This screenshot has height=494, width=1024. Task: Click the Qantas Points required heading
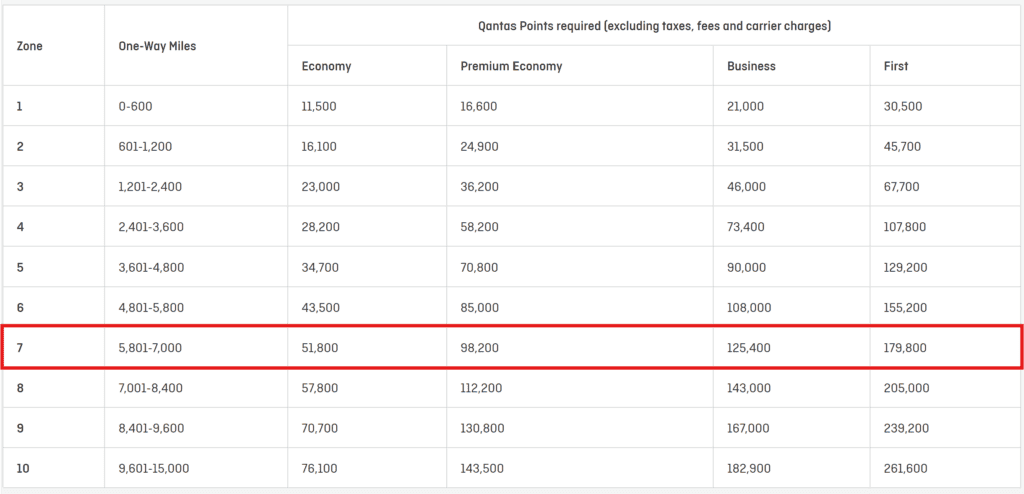click(x=654, y=26)
